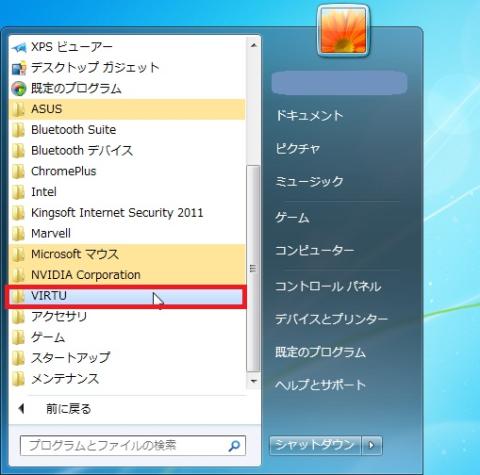The height and width of the screenshot is (475, 480).
Task: Select the VIRTU folder
Action: click(127, 296)
